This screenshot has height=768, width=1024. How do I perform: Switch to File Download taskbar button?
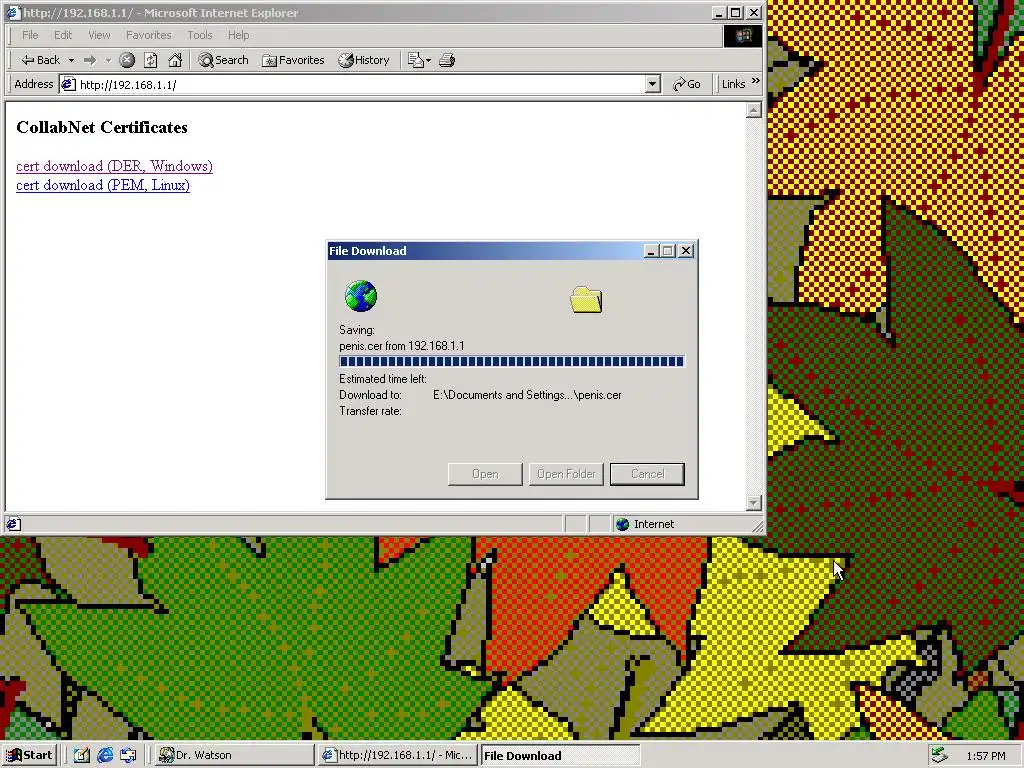pyautogui.click(x=559, y=756)
